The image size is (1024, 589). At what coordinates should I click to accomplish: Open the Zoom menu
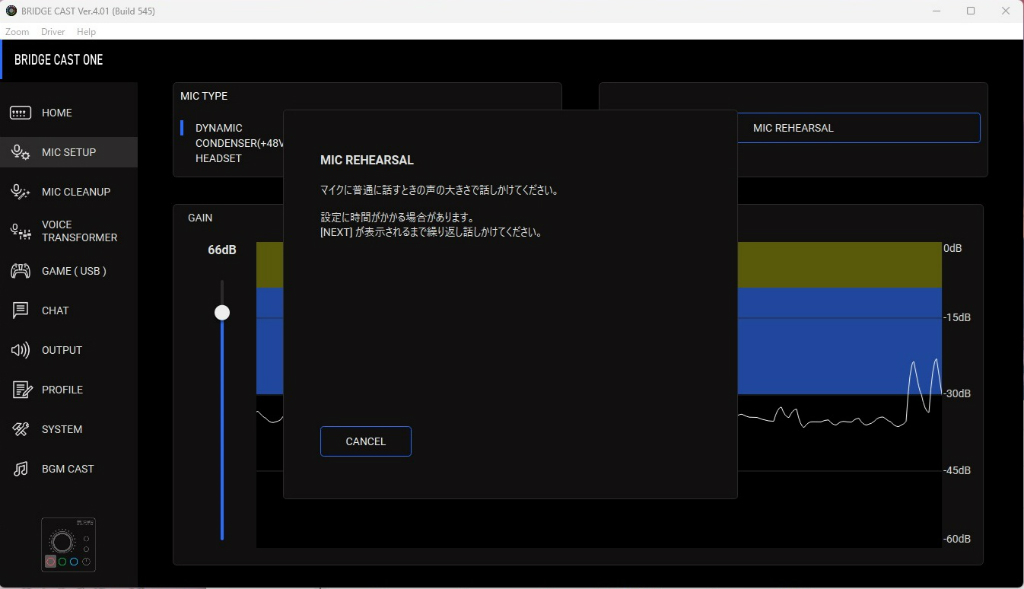pos(17,31)
